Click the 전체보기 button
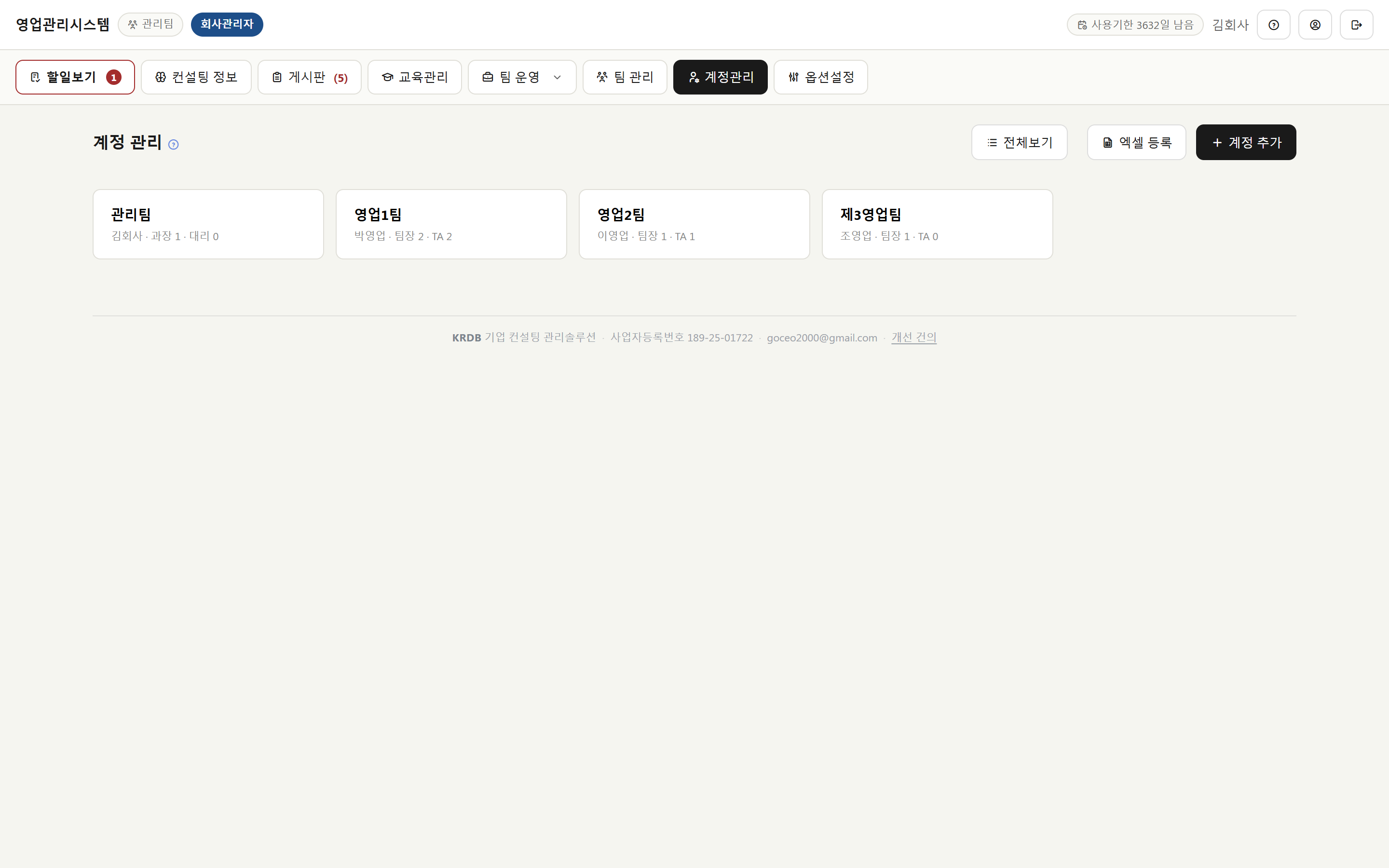 1020,142
